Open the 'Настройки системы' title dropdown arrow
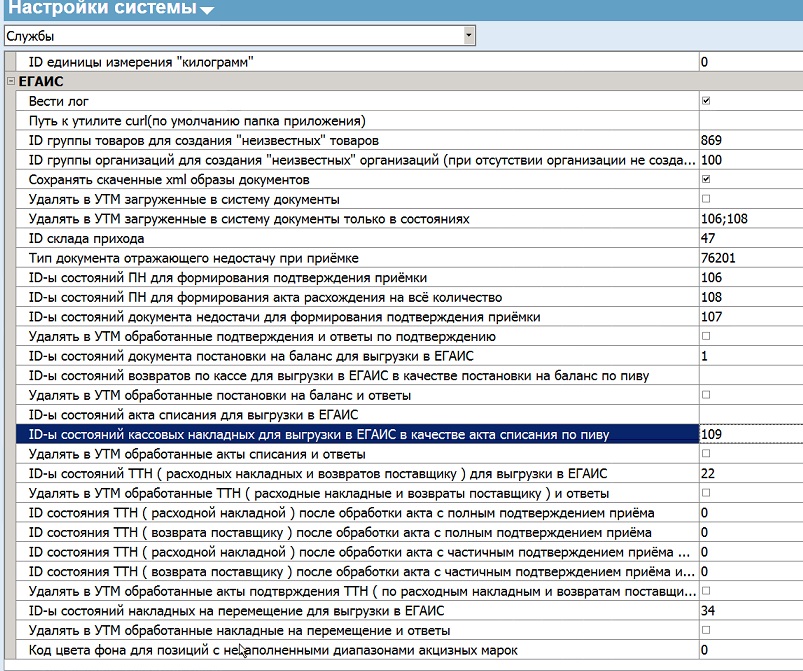The image size is (803, 671). (x=207, y=10)
